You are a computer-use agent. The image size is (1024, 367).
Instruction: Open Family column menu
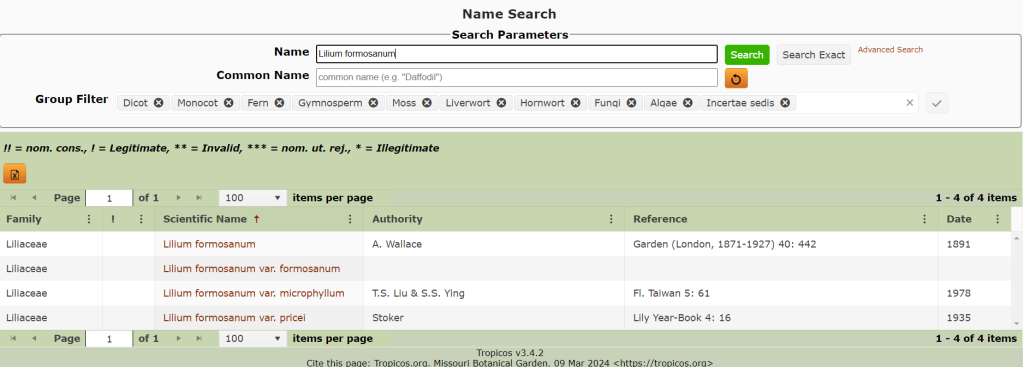tap(89, 219)
